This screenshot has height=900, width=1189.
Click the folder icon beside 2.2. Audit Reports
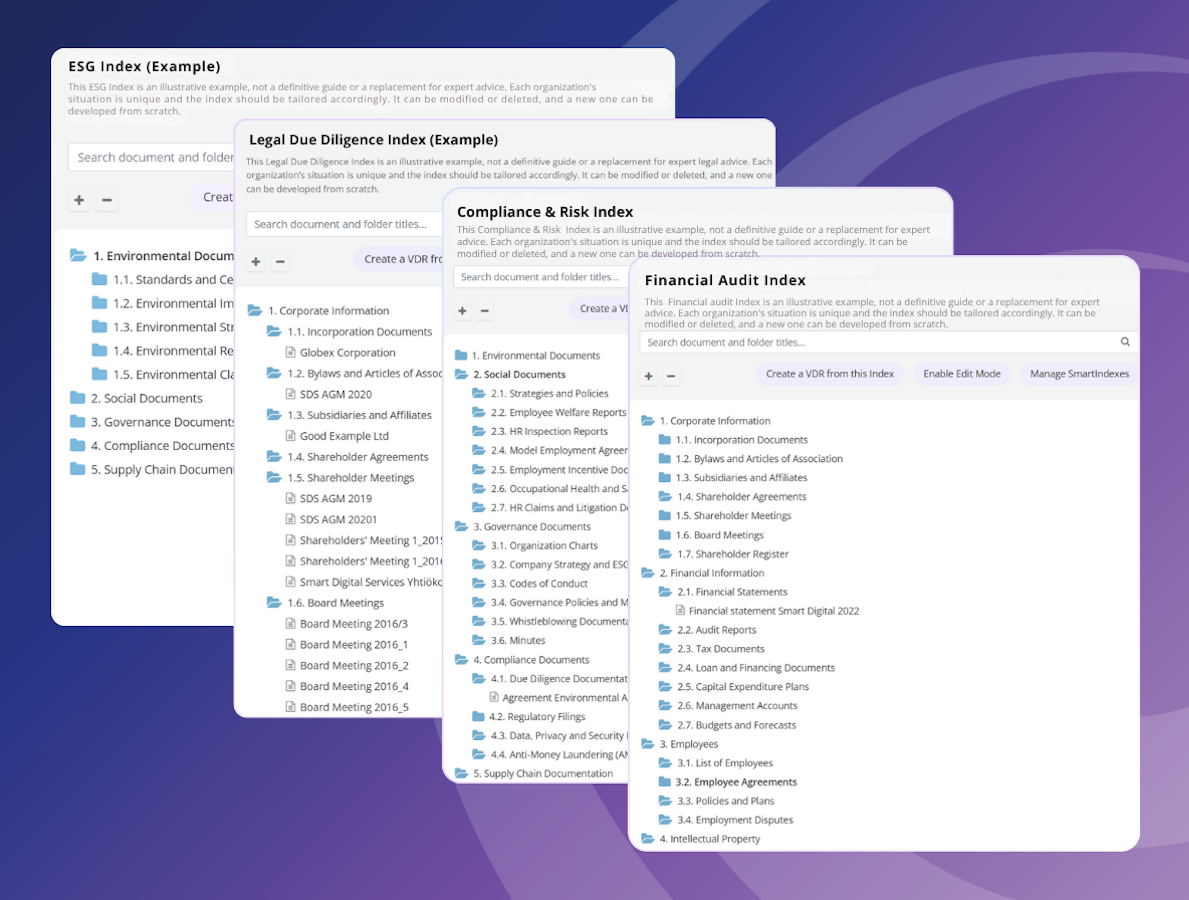click(665, 630)
